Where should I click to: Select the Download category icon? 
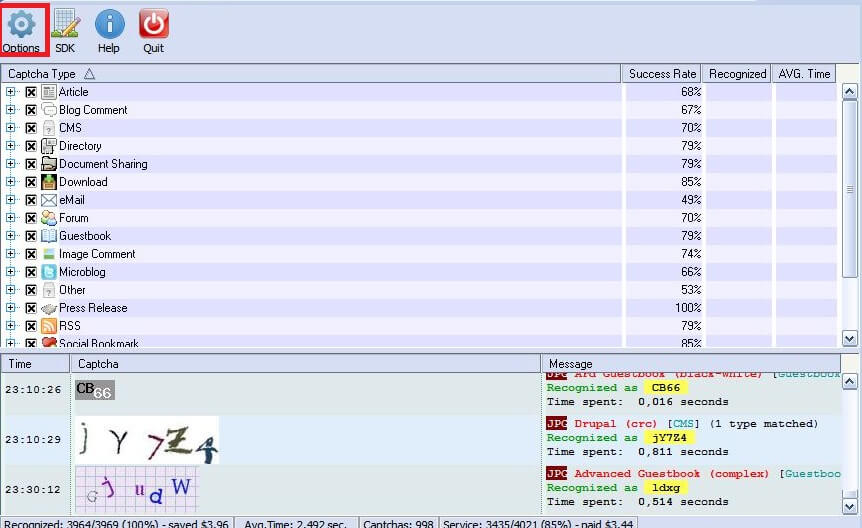click(49, 182)
